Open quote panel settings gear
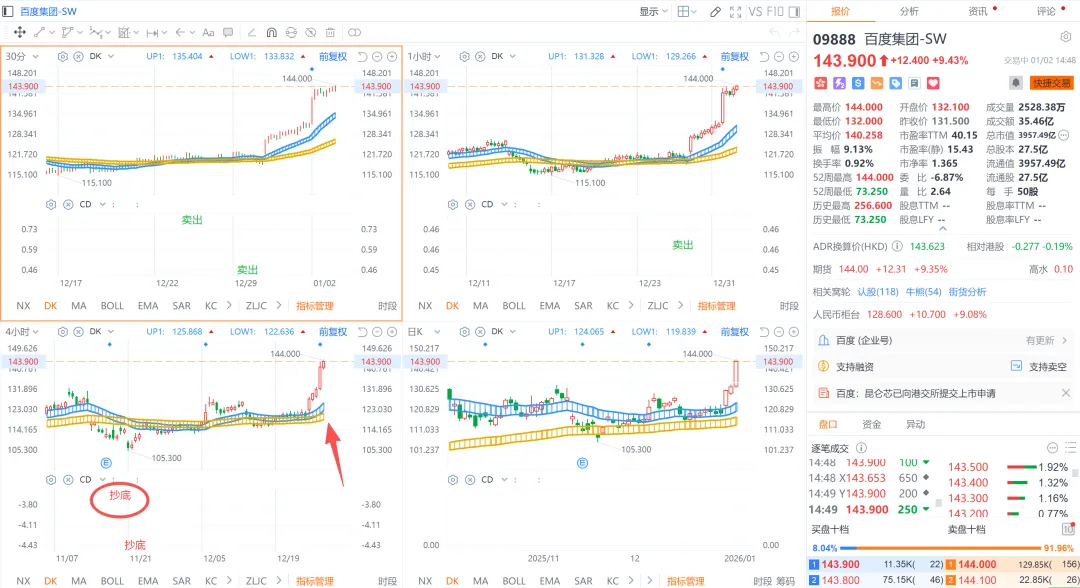Screen dimensions: 1080x588 pos(1066,37)
